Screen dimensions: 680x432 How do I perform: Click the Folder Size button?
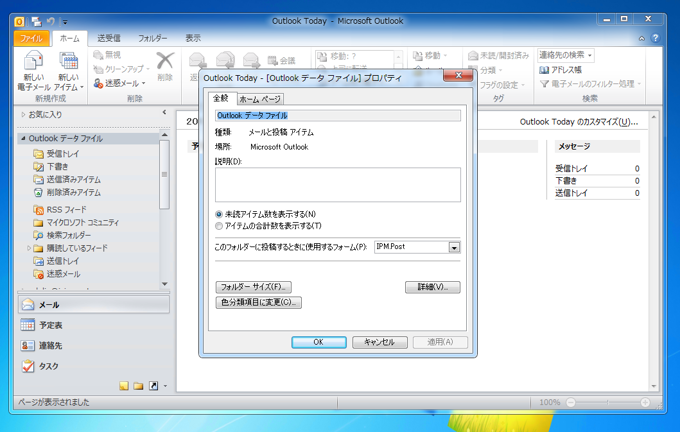[253, 287]
